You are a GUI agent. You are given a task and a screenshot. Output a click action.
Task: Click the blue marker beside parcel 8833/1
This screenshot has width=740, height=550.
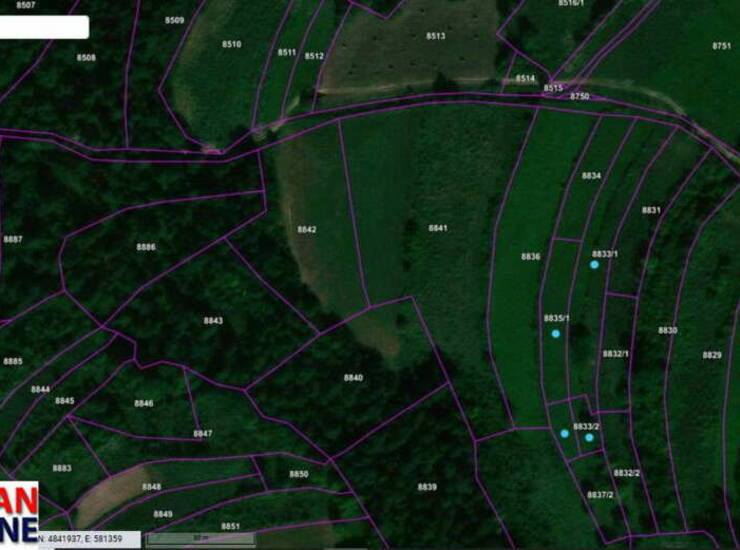click(595, 265)
